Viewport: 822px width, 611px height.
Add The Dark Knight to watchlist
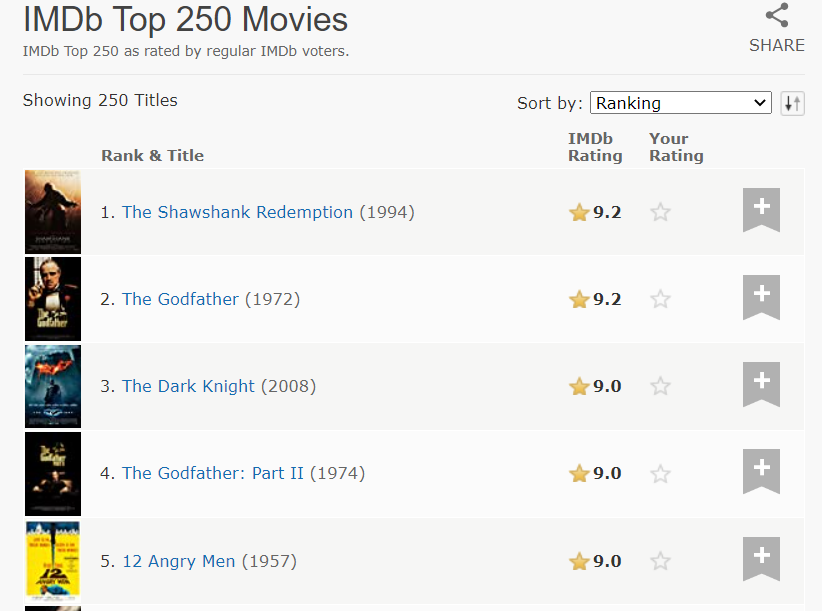(761, 384)
